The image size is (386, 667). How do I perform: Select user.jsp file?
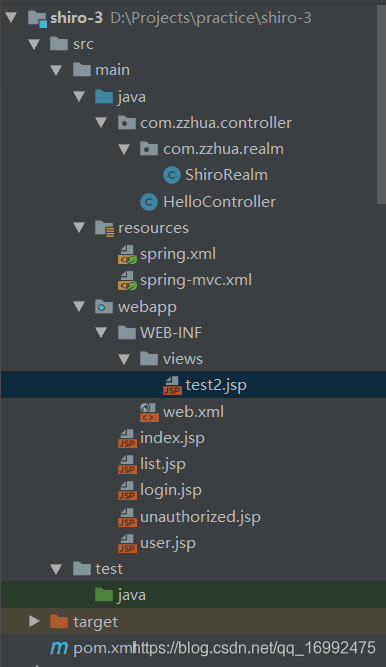tap(168, 544)
